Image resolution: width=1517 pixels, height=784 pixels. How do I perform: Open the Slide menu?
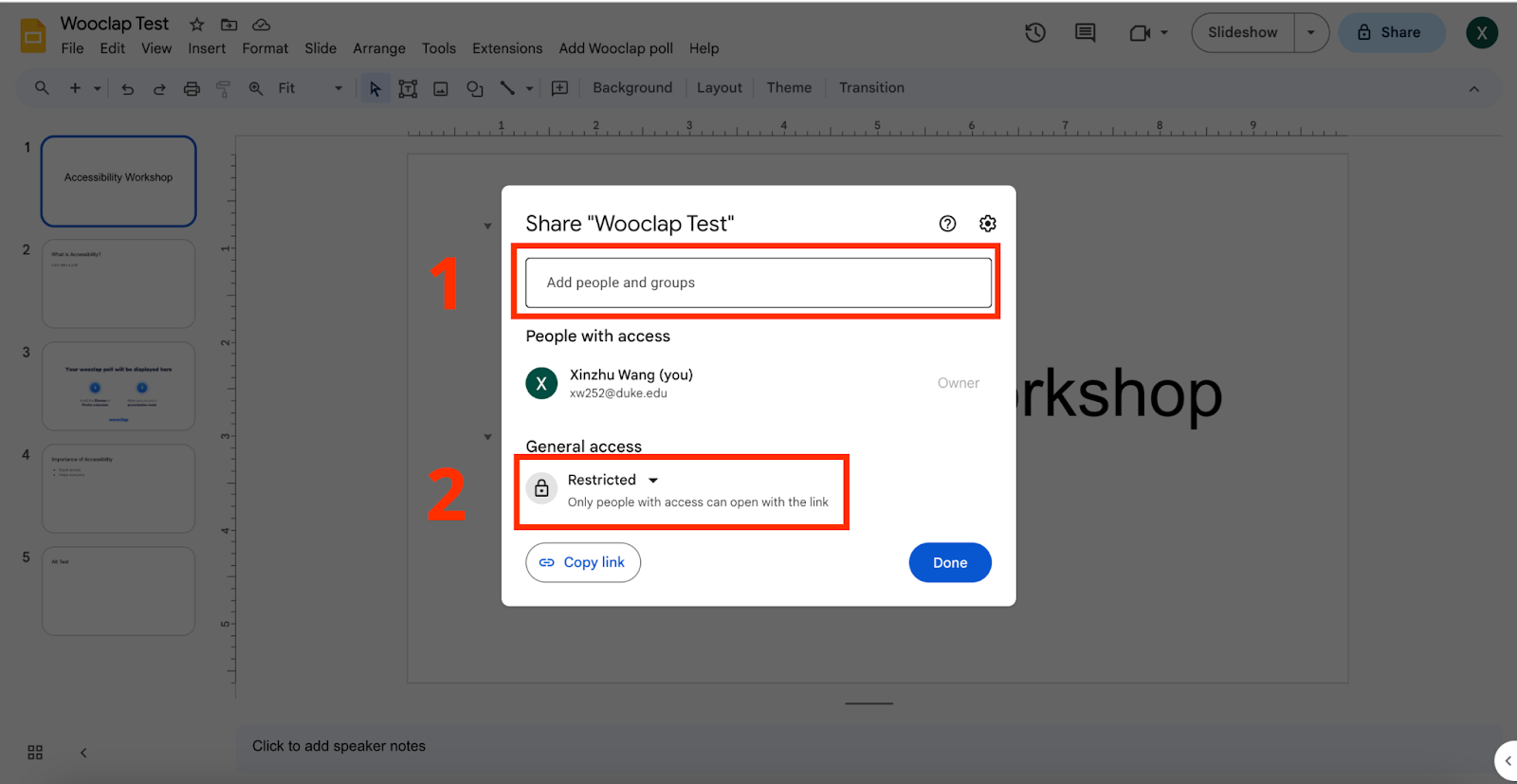click(320, 48)
